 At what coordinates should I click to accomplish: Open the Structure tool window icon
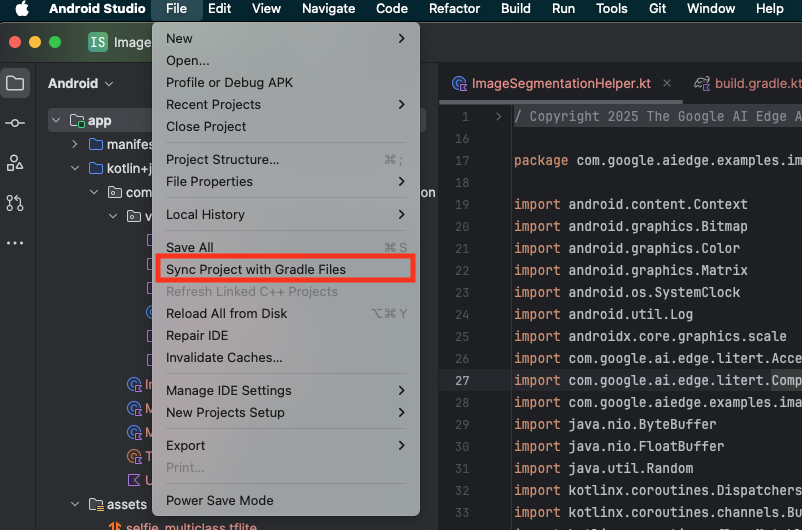15,163
